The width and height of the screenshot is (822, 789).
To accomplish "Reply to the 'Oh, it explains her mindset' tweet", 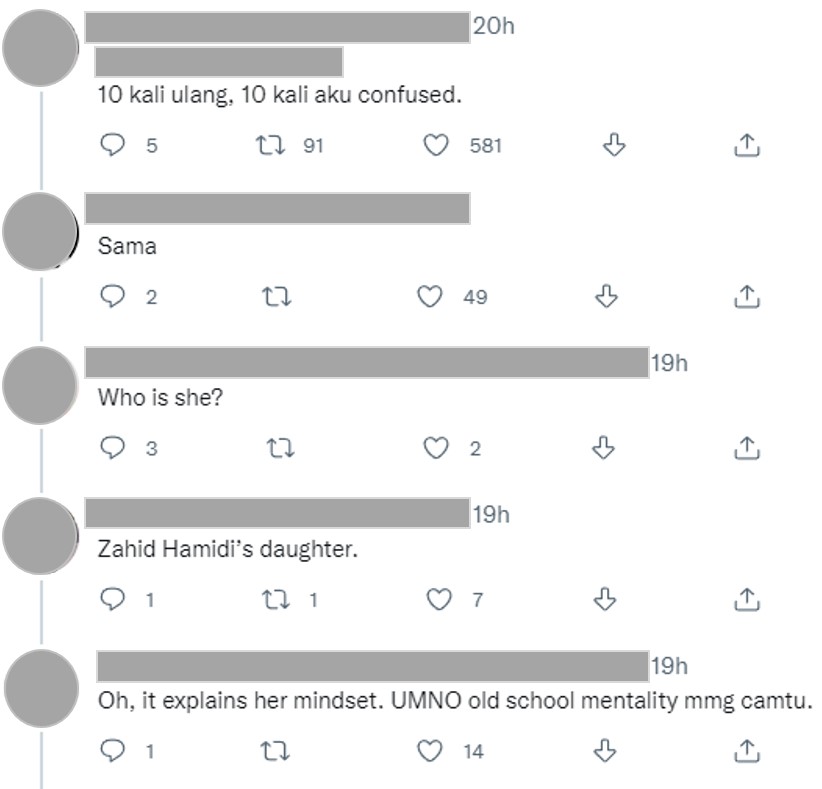I will point(112,750).
